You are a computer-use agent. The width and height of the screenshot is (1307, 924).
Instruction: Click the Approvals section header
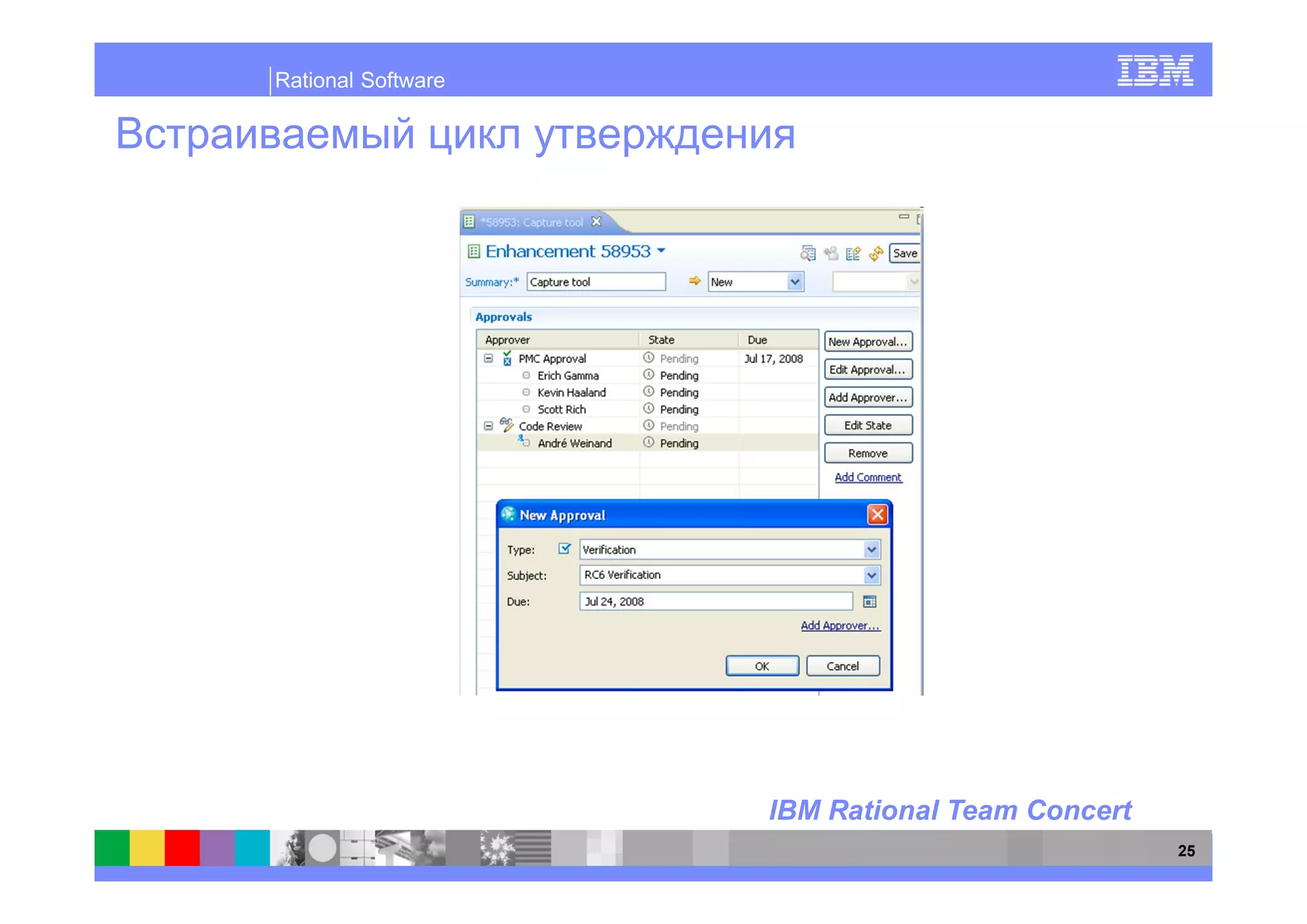tap(504, 317)
